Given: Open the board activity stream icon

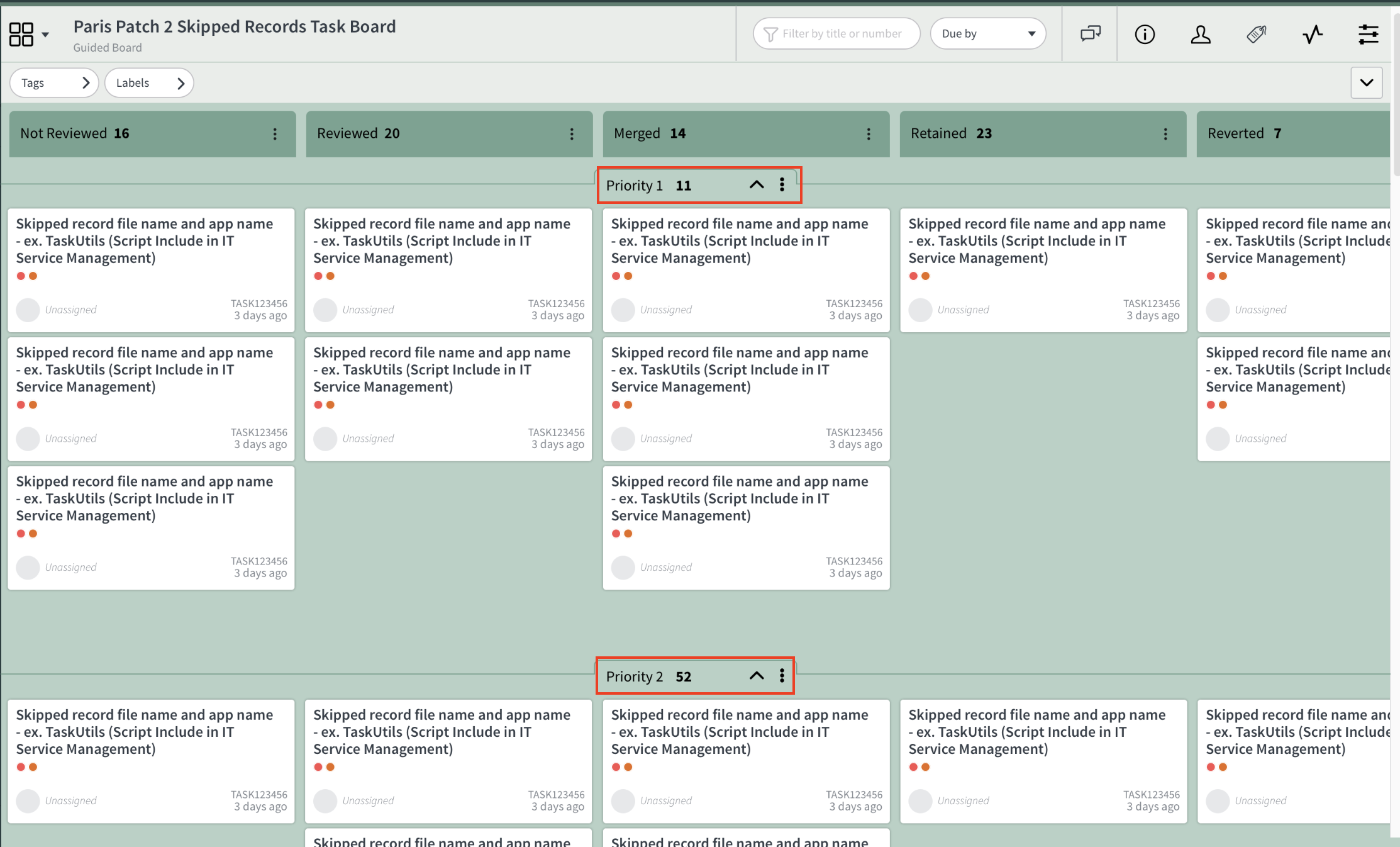Looking at the screenshot, I should 1313,34.
